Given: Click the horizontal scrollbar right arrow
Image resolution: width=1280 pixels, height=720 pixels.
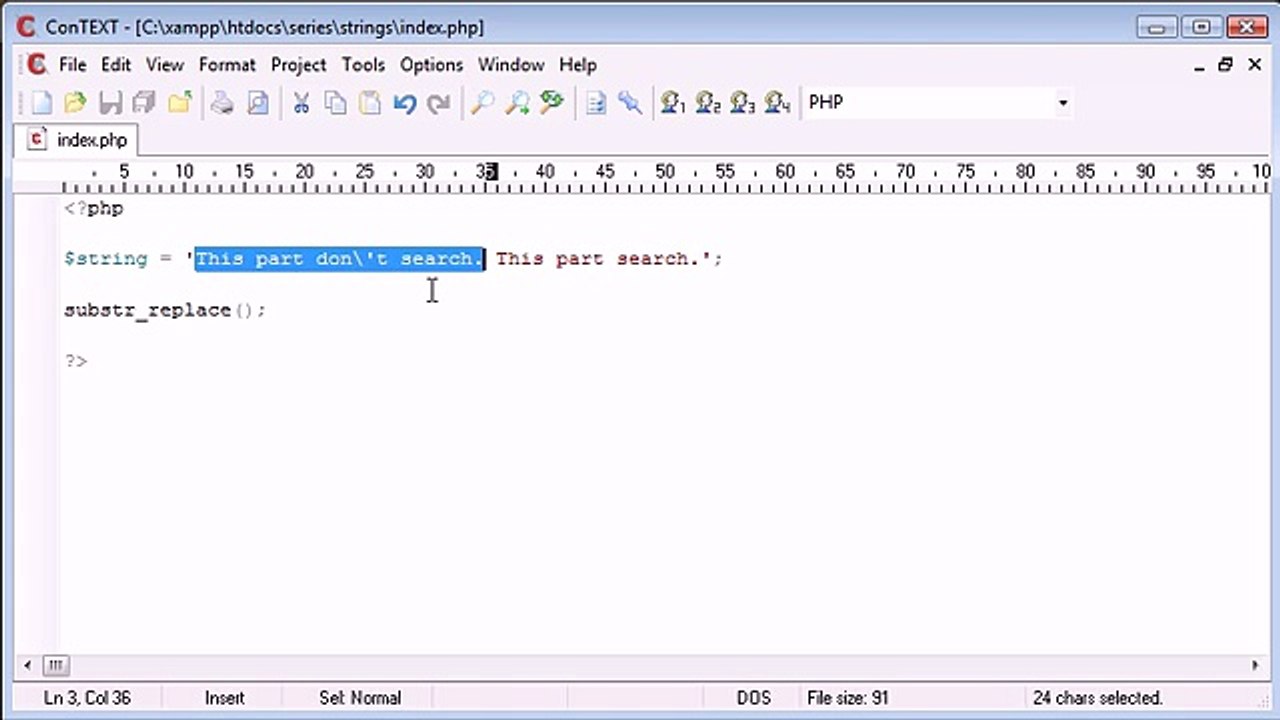Looking at the screenshot, I should (1255, 665).
